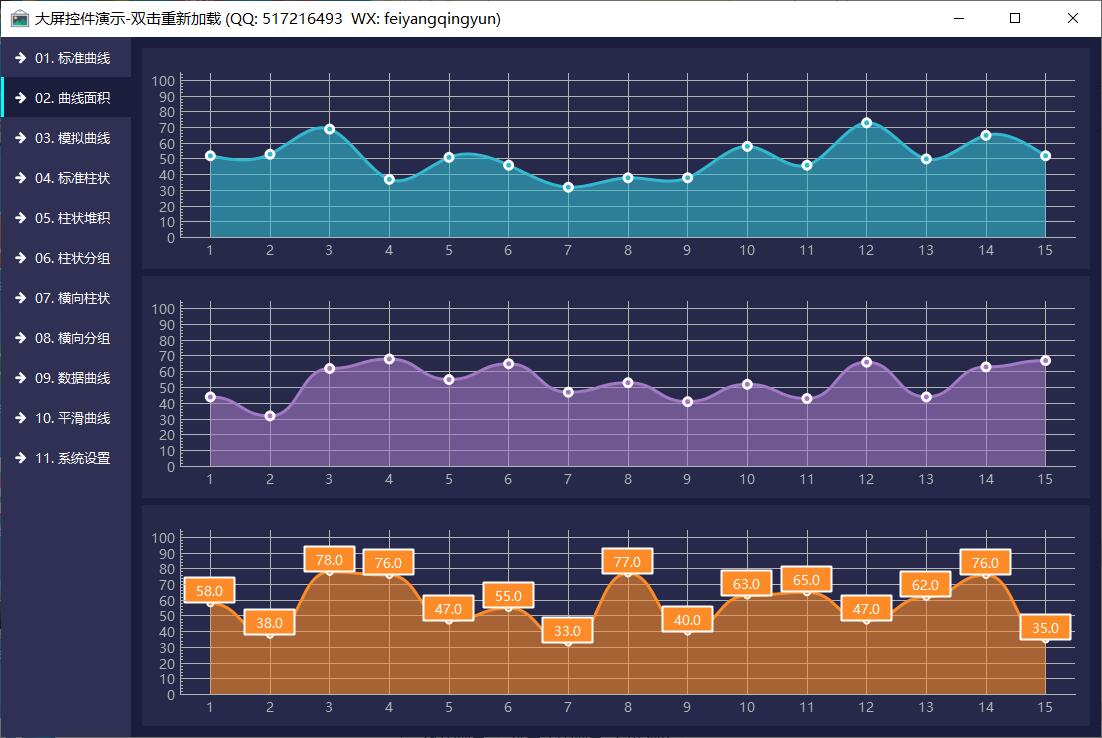The image size is (1102, 738).
Task: Click the 35.0 data label at point 15
Action: (x=1045, y=628)
